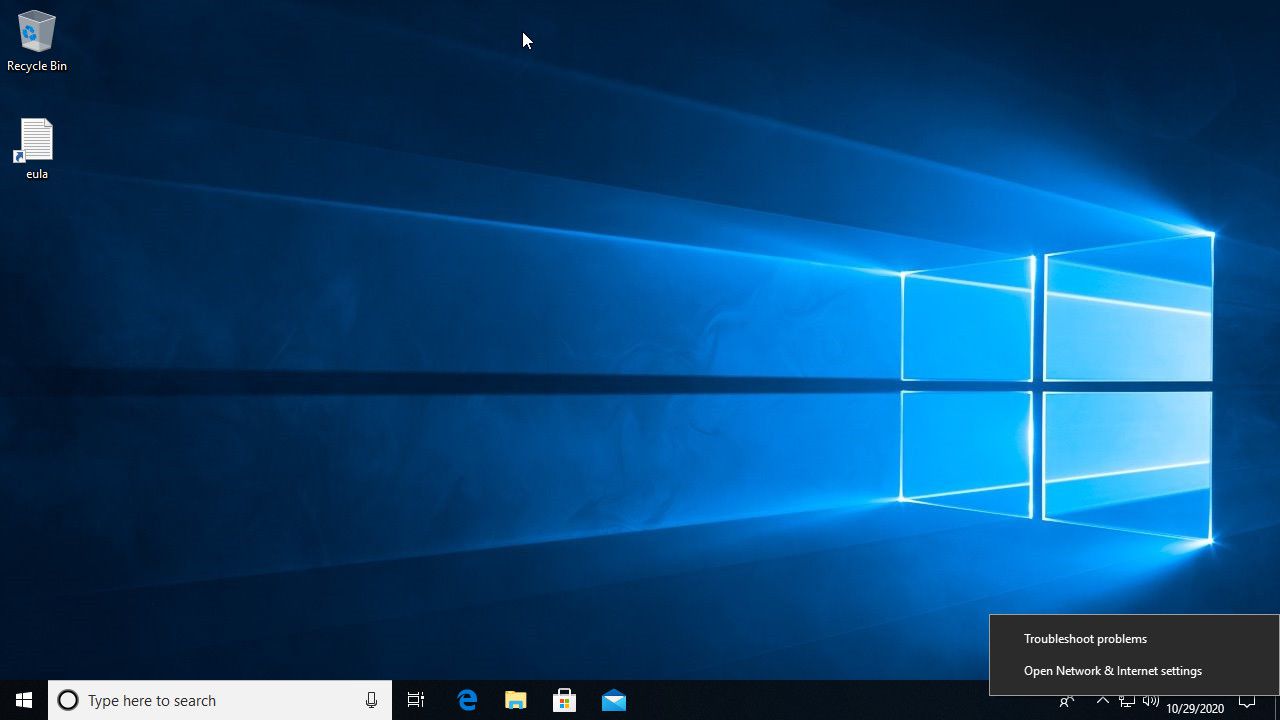This screenshot has width=1280, height=720.
Task: Click the volume speaker icon
Action: tap(1151, 700)
